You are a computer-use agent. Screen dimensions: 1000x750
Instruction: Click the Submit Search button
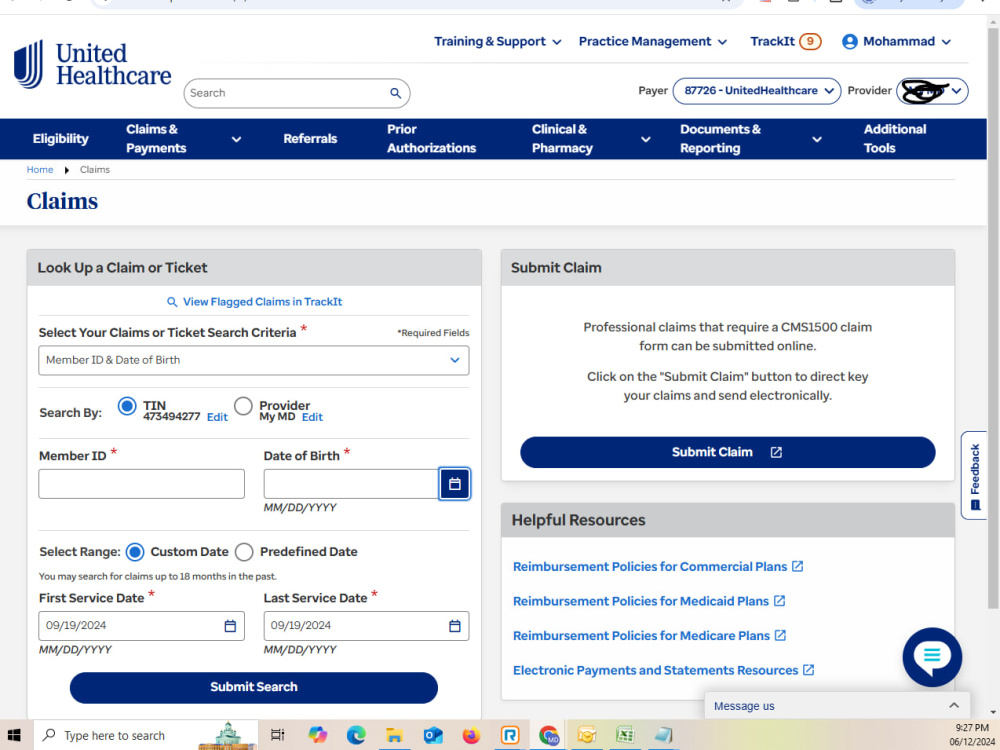(x=254, y=688)
